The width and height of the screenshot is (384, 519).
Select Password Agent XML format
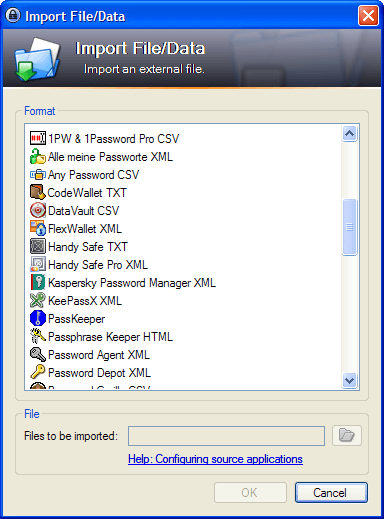click(99, 355)
